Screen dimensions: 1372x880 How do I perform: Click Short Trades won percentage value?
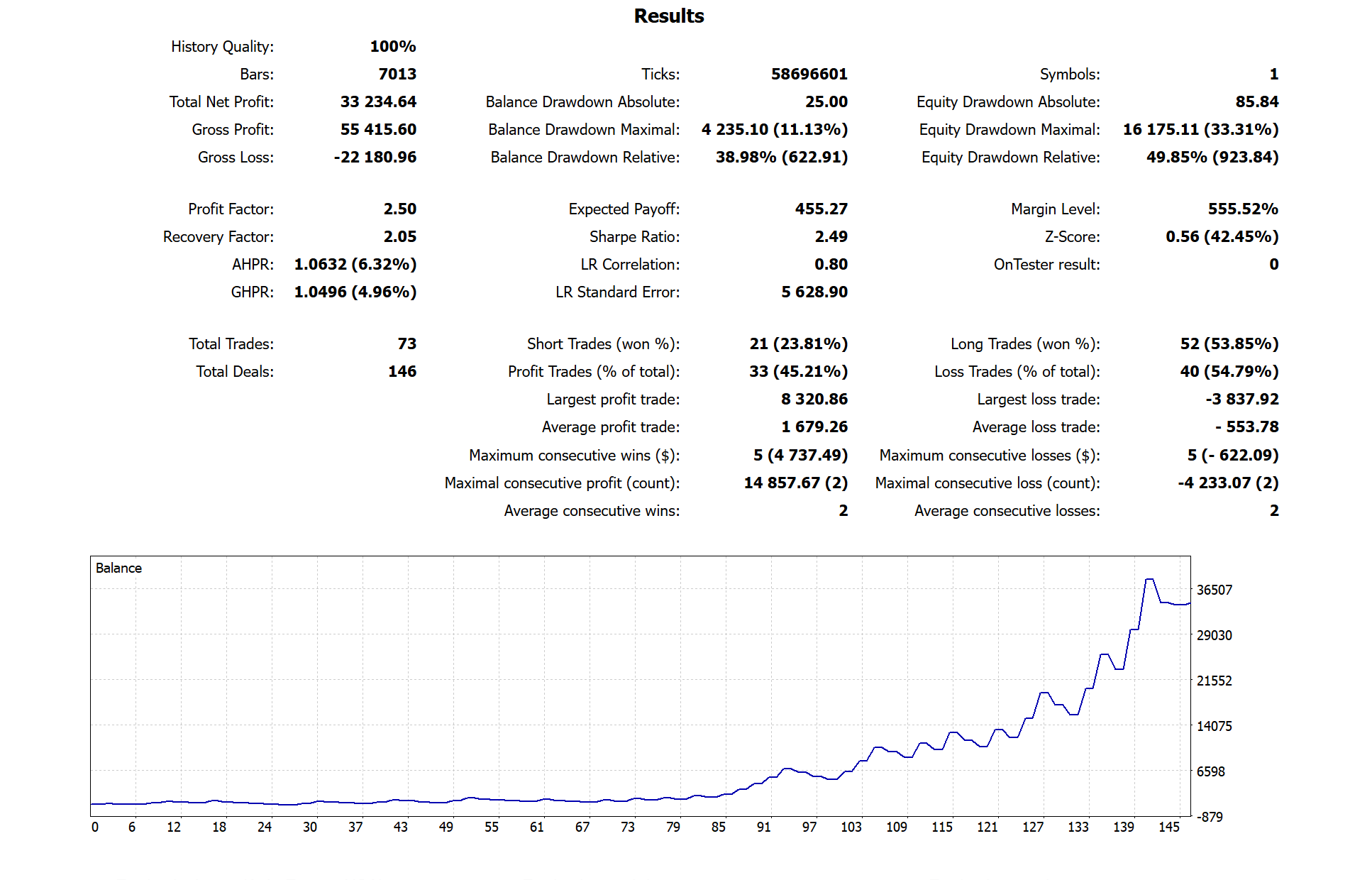pos(798,343)
